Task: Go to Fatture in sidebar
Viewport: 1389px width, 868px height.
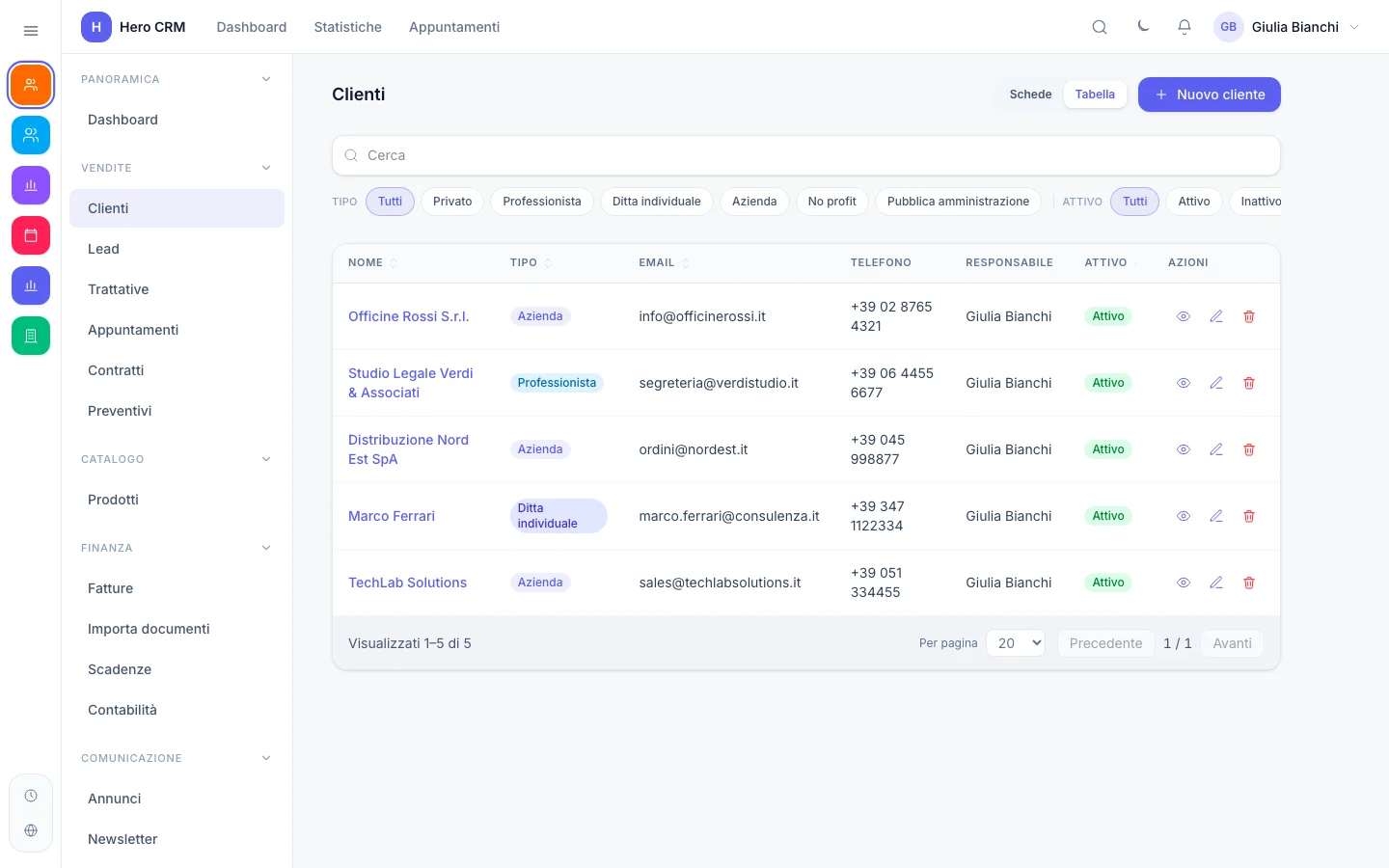Action: [x=177, y=588]
